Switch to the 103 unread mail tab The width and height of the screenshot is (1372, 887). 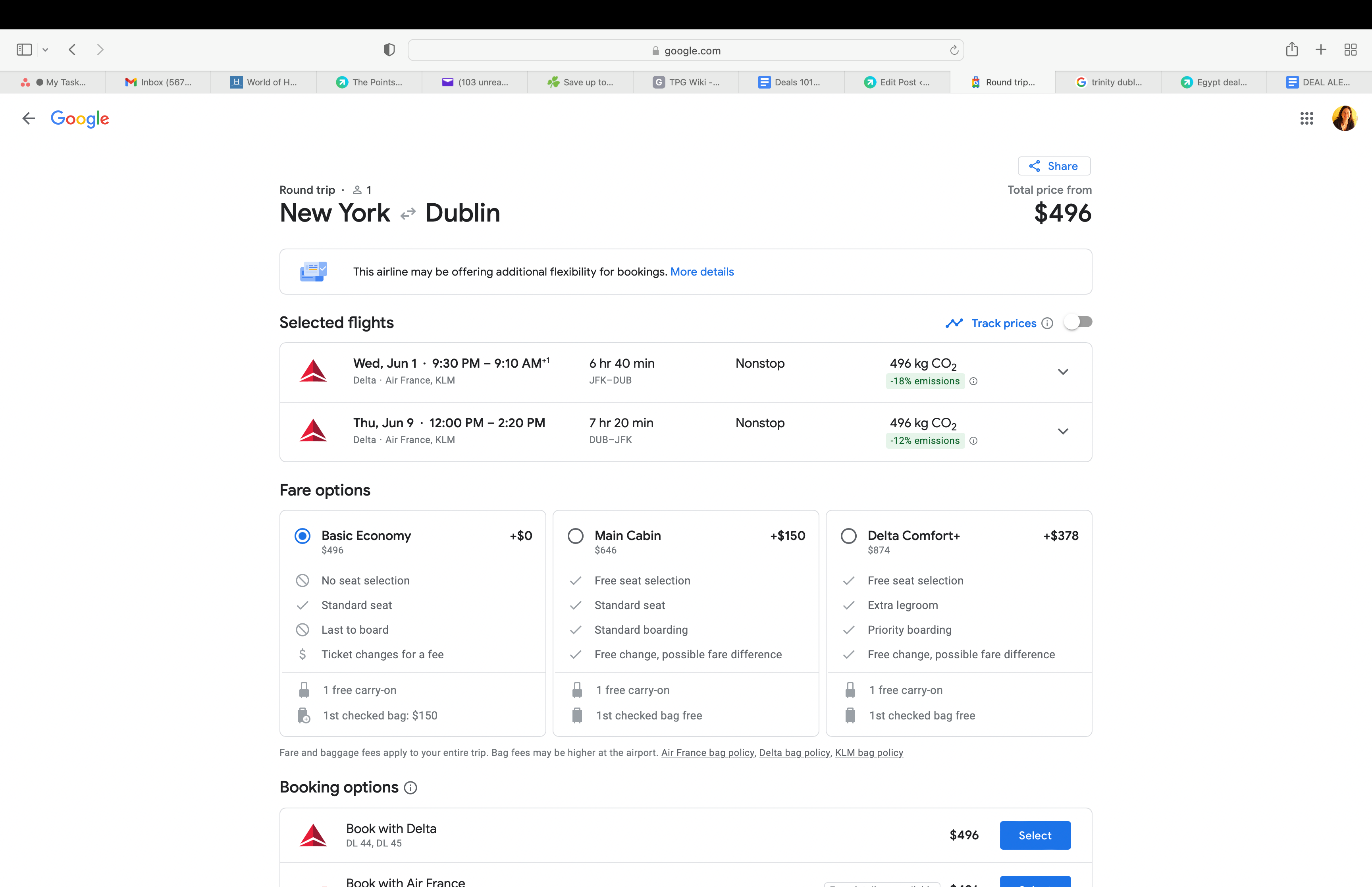pos(475,82)
